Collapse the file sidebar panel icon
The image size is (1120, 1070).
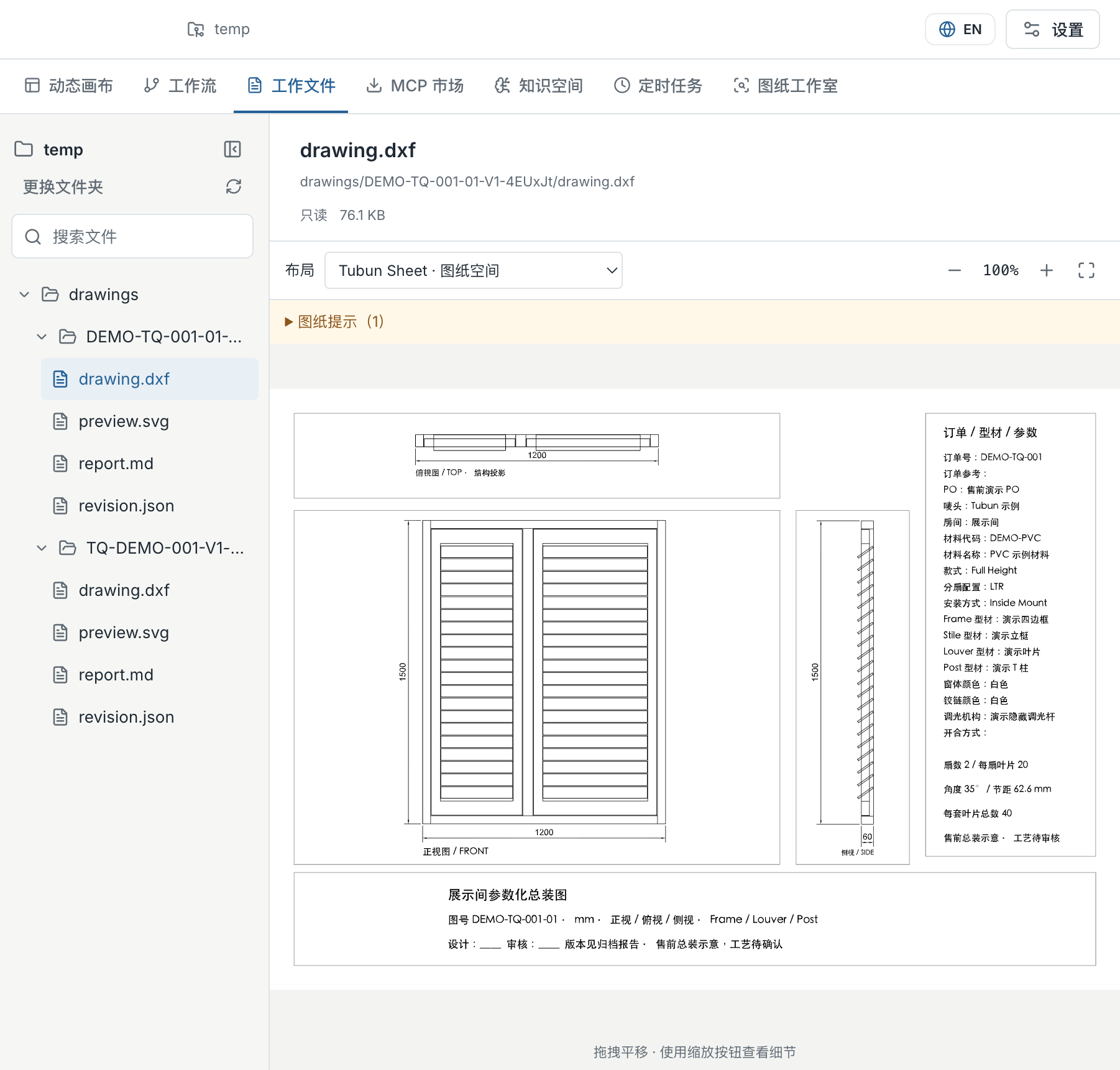point(232,149)
